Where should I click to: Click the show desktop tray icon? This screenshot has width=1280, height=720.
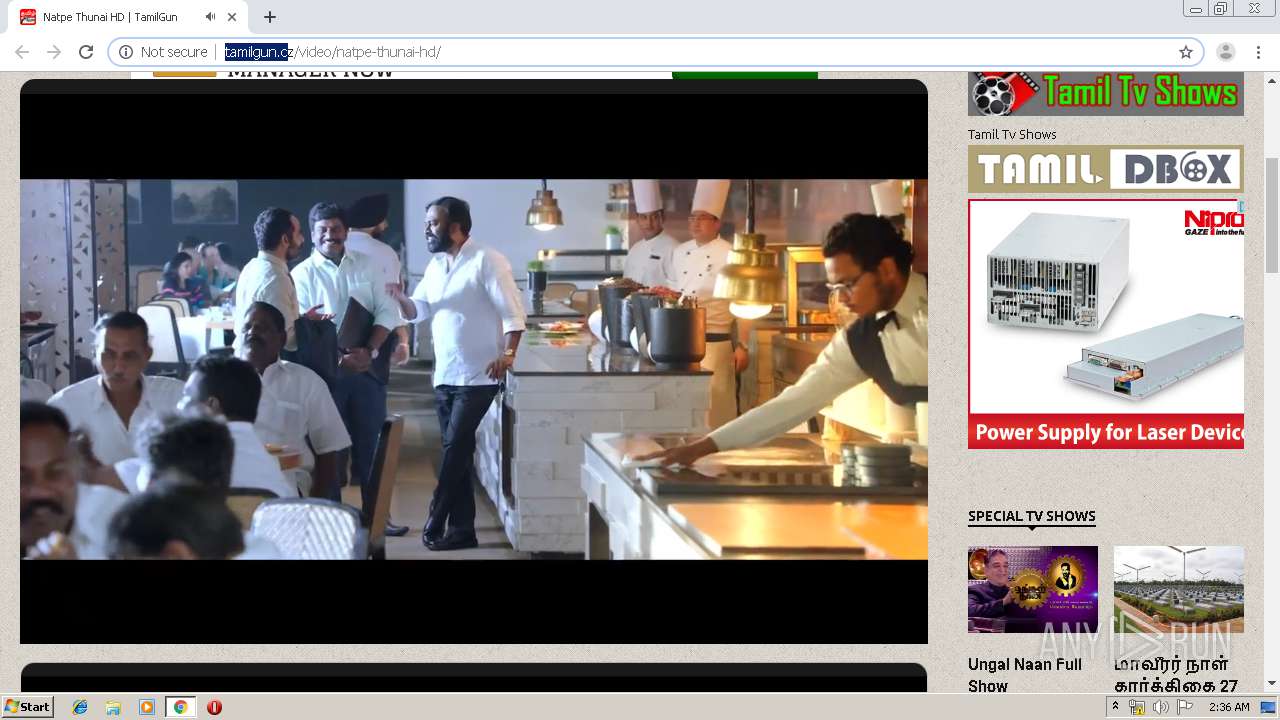(x=1269, y=707)
